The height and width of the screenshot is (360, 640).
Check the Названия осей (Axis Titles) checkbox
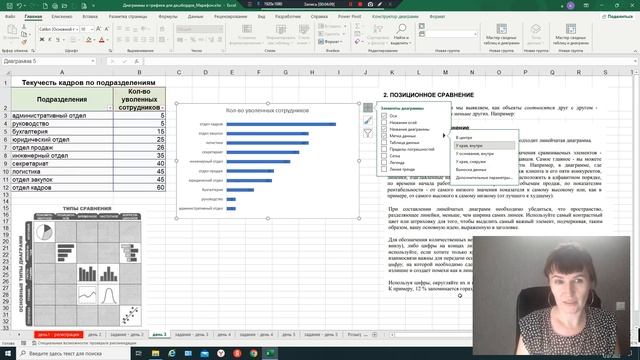(384, 122)
